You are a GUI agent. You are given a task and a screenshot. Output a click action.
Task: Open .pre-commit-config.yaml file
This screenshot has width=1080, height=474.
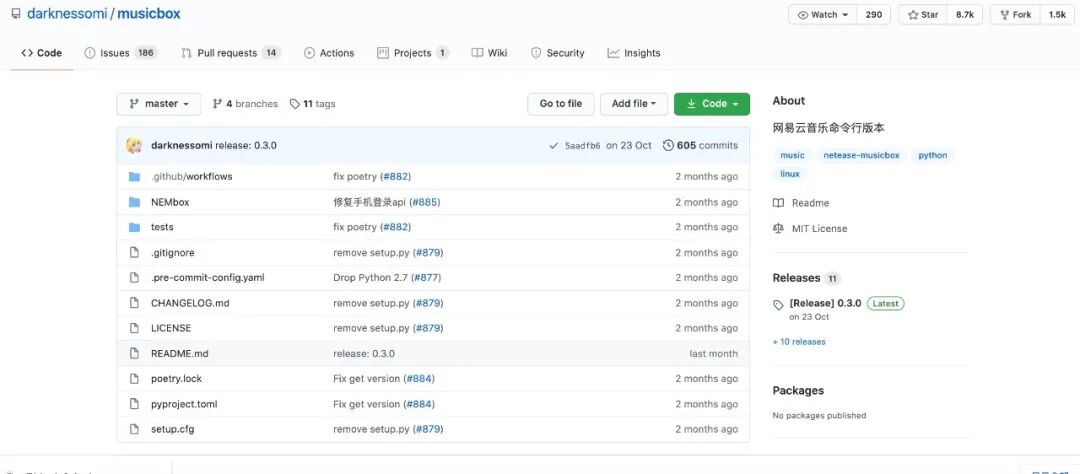[x=207, y=278]
